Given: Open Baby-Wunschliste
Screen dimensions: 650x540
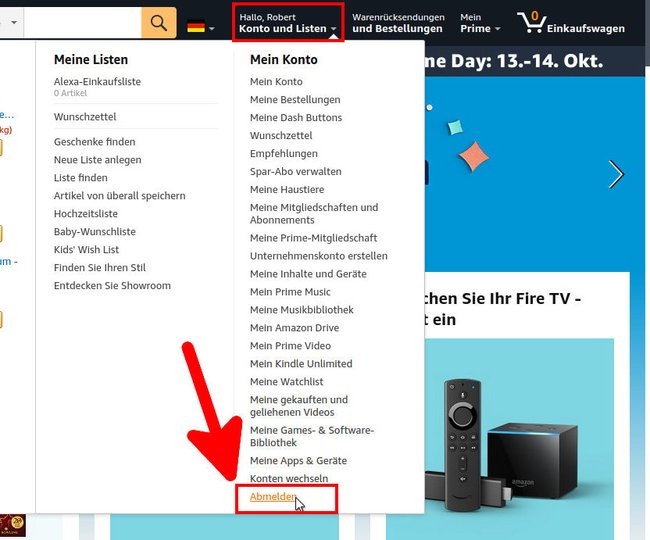Looking at the screenshot, I should pos(95,232).
